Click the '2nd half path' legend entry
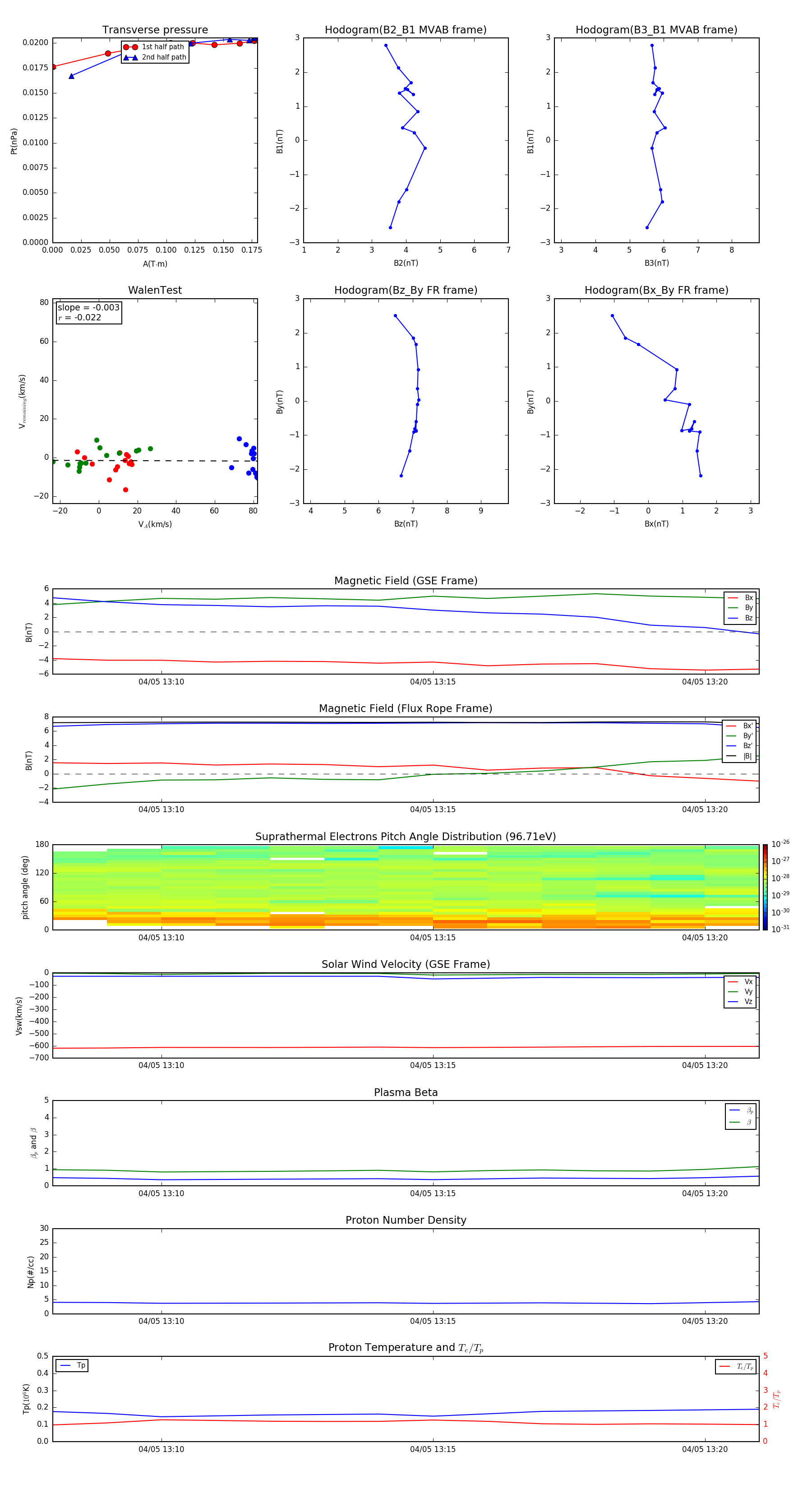 (x=154, y=57)
